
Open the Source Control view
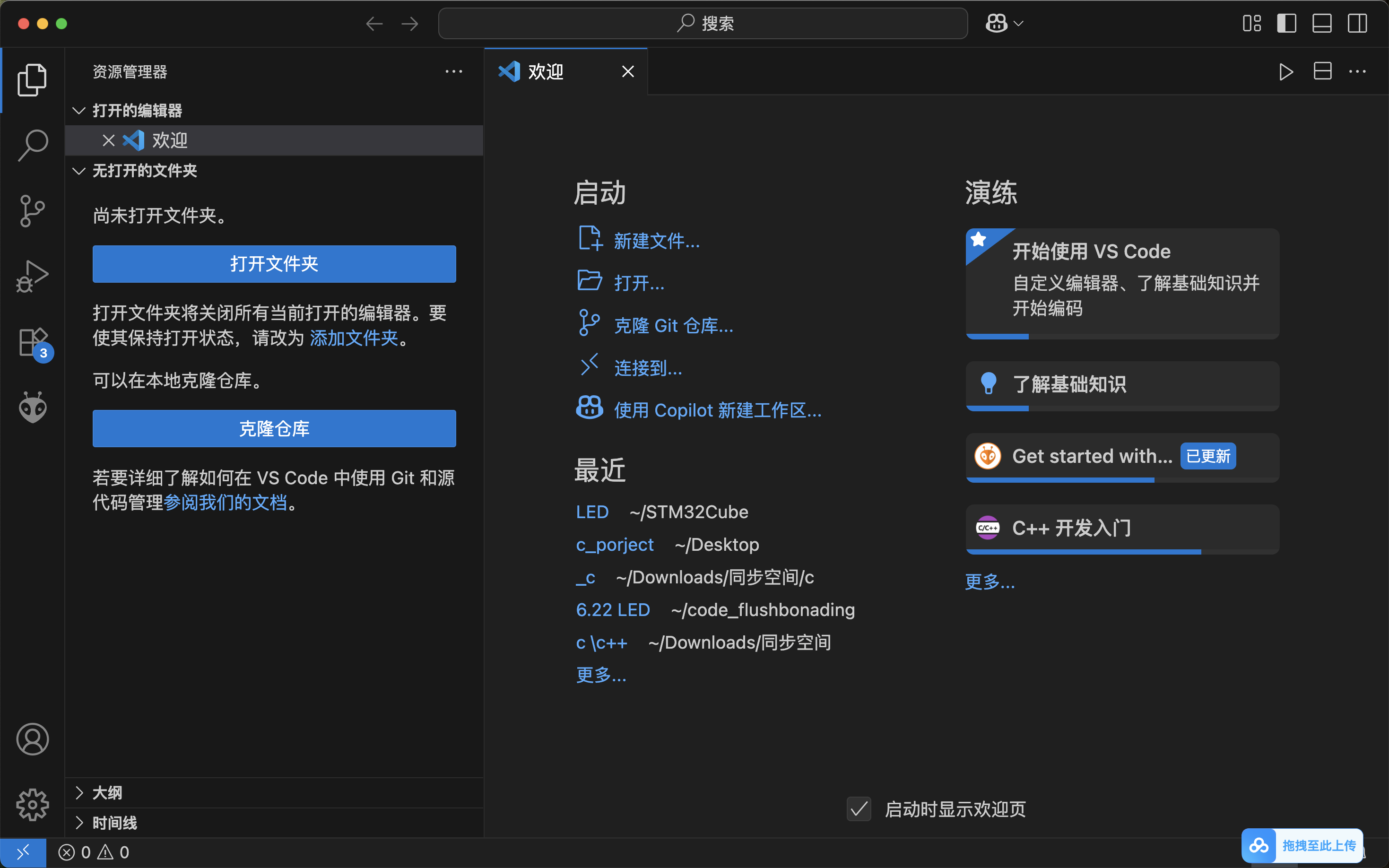(32, 211)
